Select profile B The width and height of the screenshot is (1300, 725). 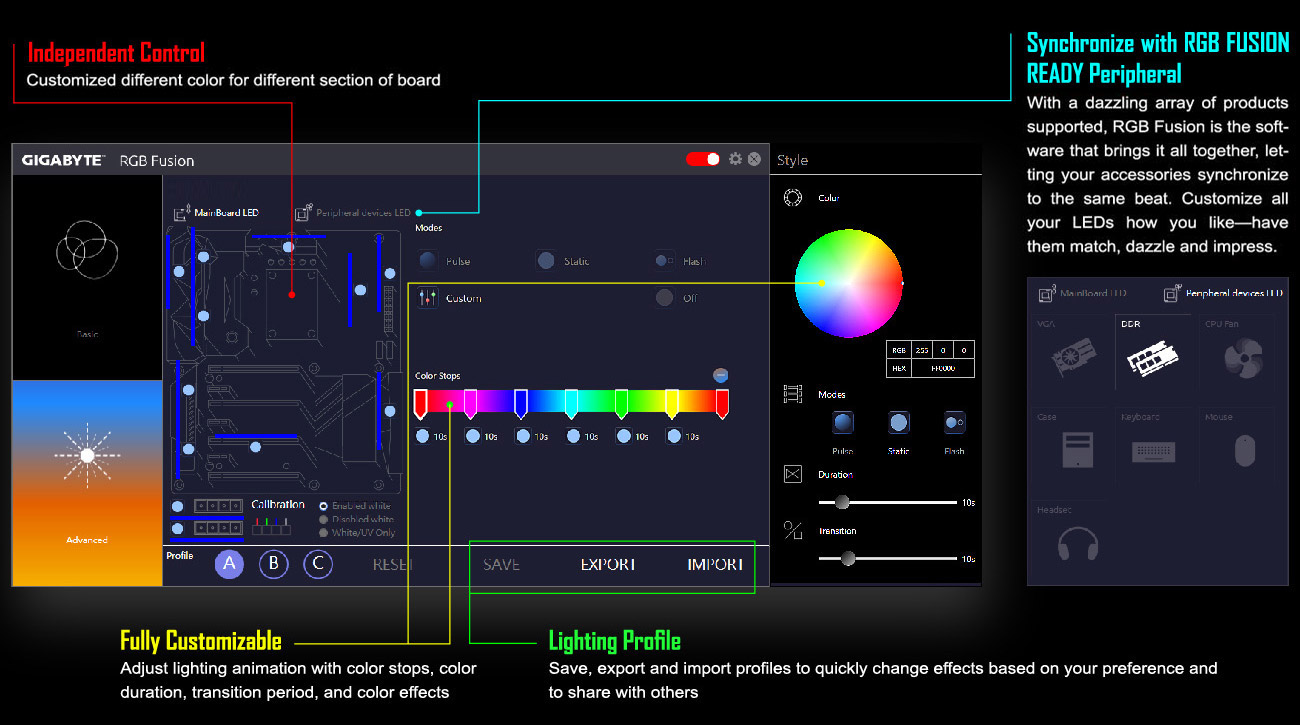pos(273,564)
